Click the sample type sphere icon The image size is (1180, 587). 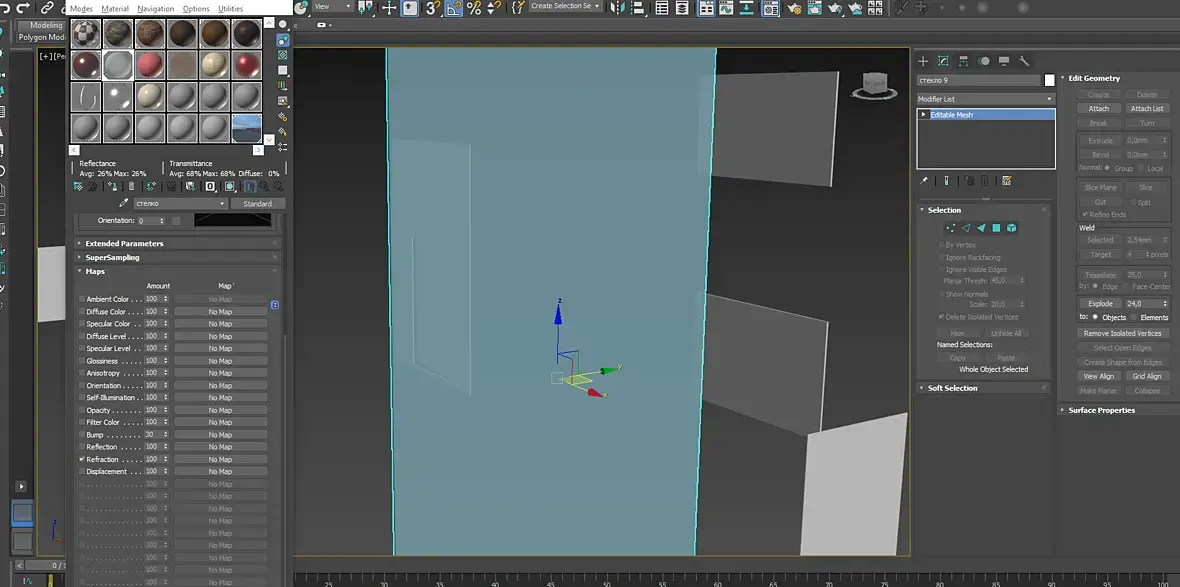(x=283, y=25)
